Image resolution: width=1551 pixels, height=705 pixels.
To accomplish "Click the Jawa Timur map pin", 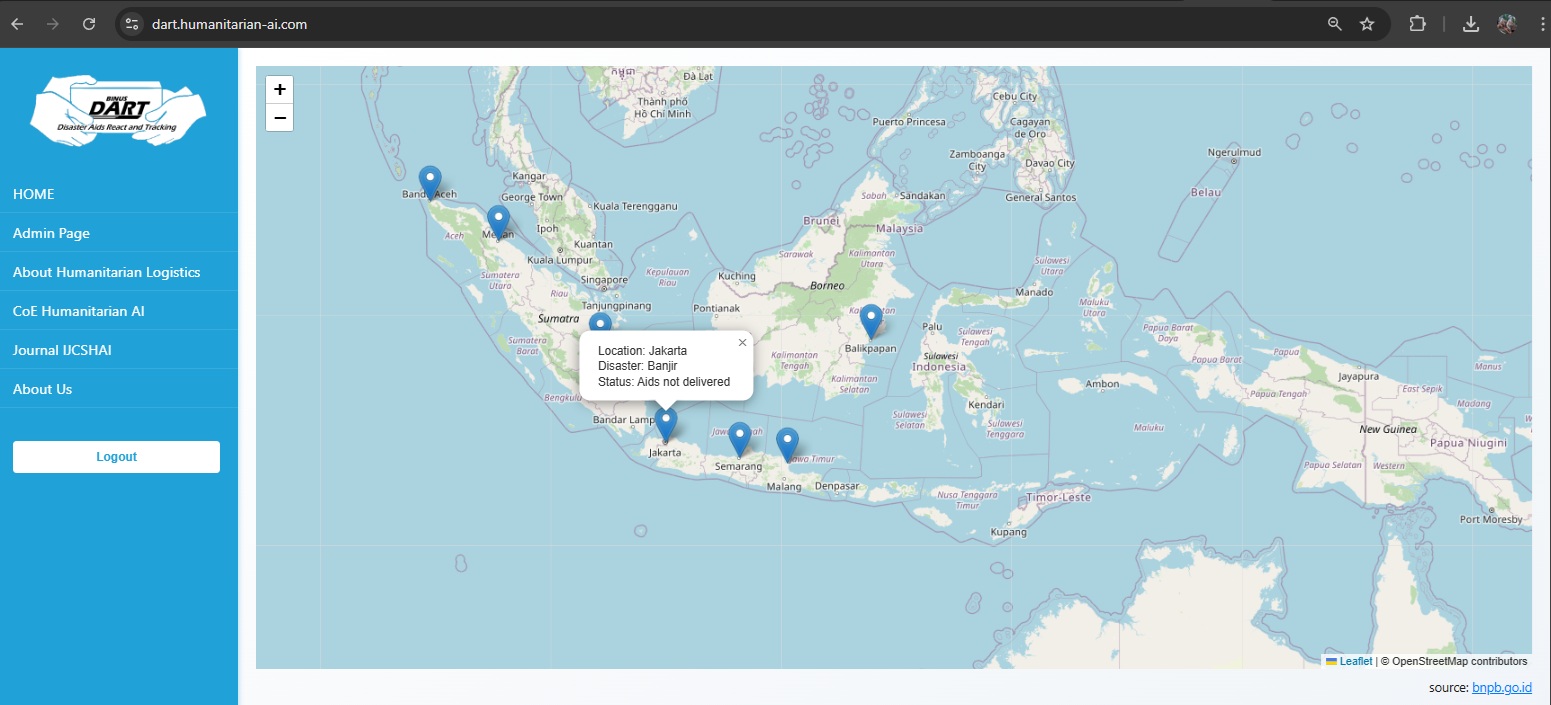I will 788,443.
